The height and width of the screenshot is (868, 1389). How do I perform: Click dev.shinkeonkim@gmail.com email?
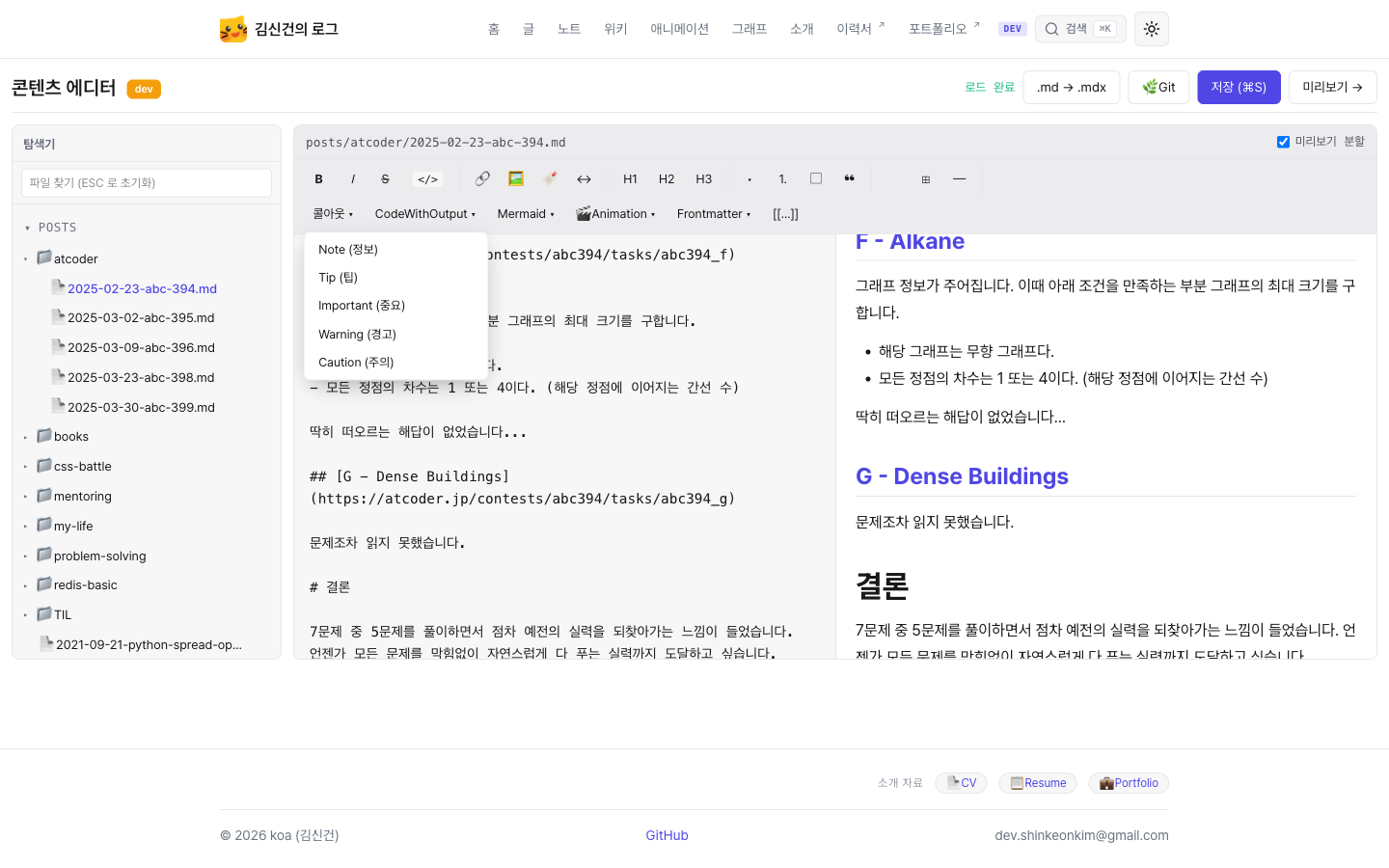tap(1081, 835)
